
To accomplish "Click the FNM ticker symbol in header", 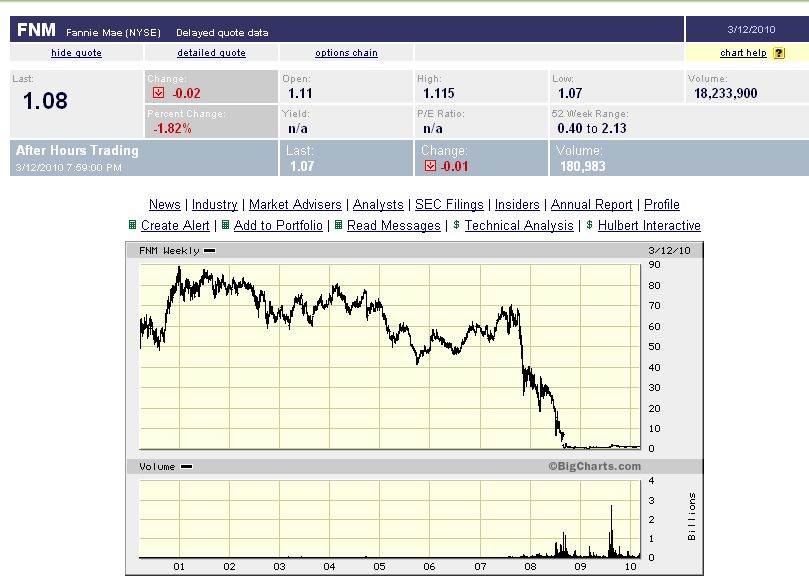I will (x=36, y=30).
